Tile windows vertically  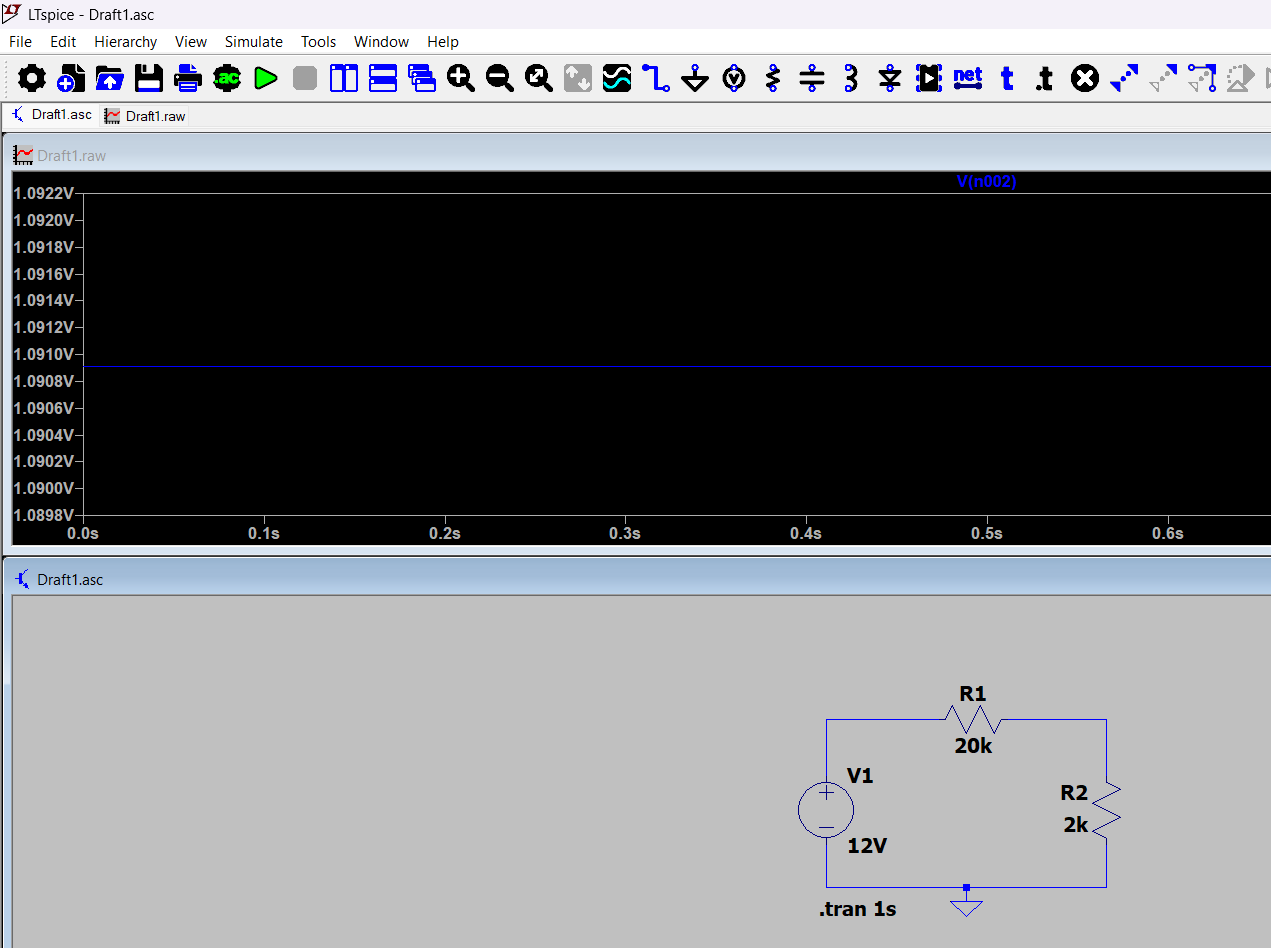344,78
